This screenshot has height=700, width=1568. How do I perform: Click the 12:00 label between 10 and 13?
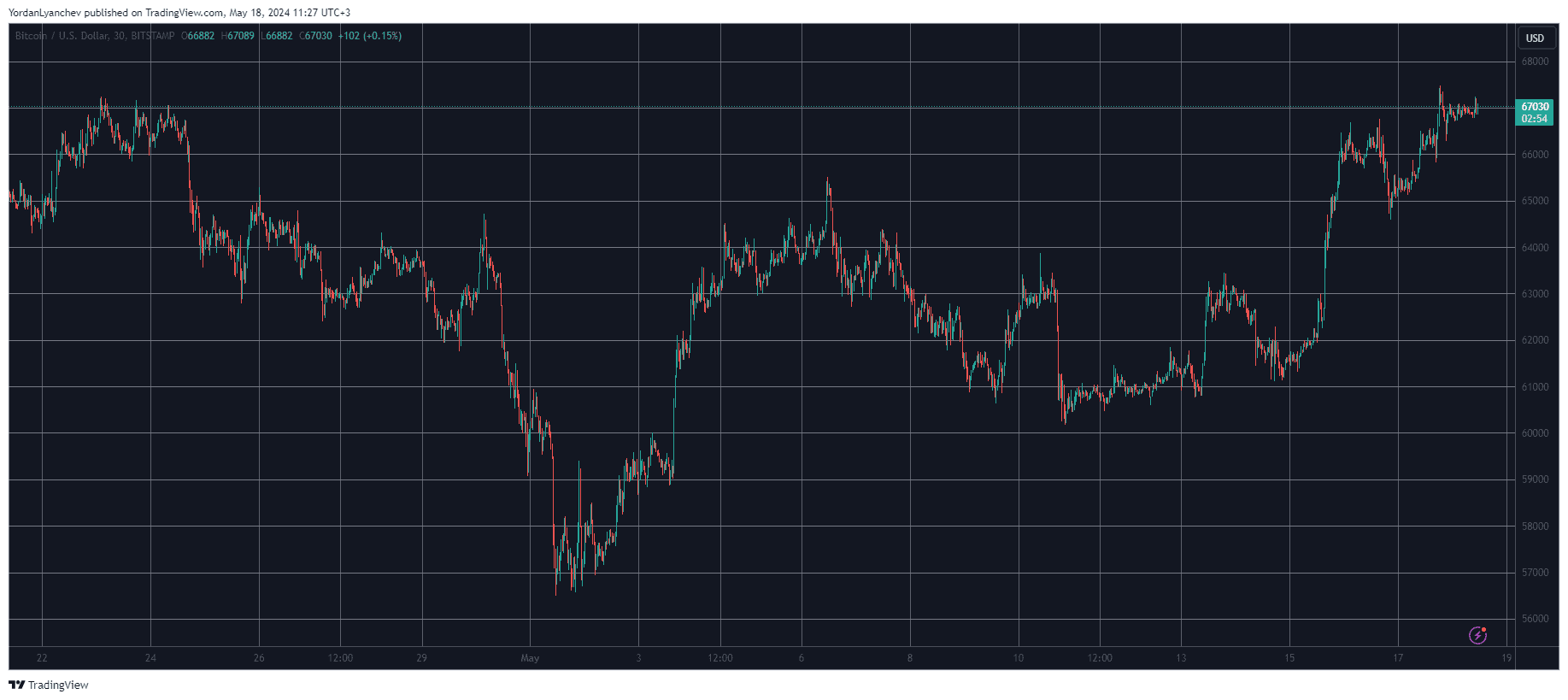point(1100,658)
